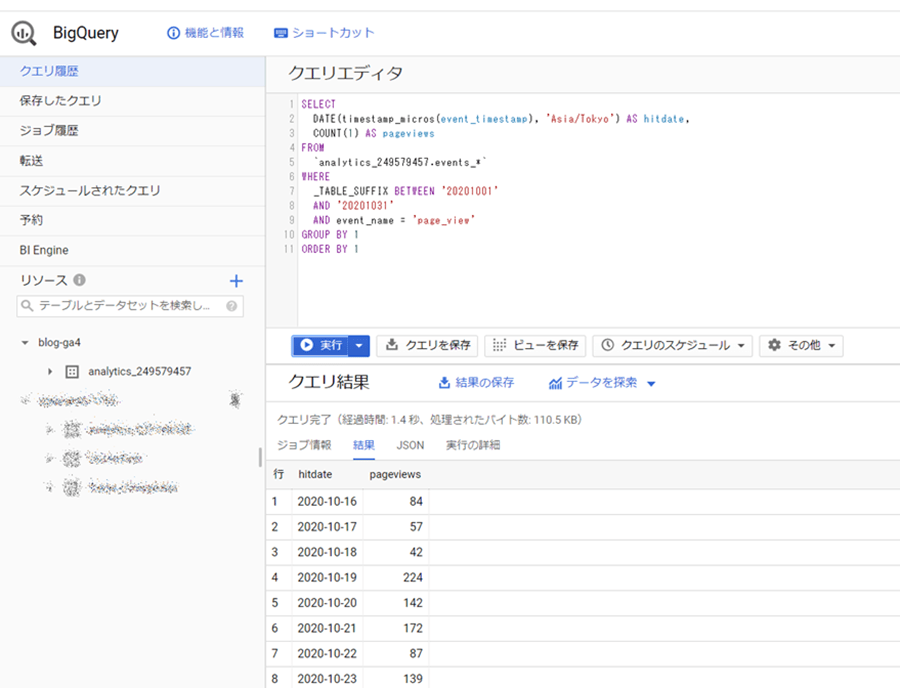Switch to the 実行の詳細 tab

click(473, 445)
